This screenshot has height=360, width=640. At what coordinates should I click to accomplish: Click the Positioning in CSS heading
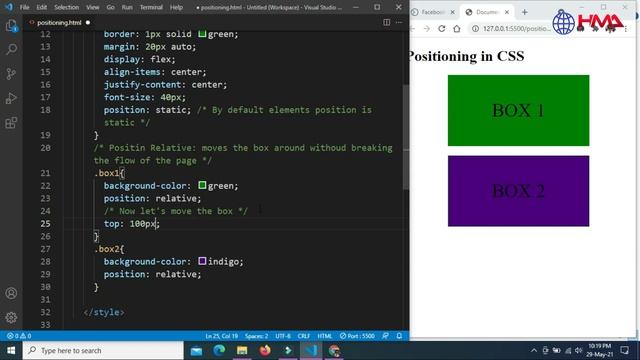pos(466,56)
